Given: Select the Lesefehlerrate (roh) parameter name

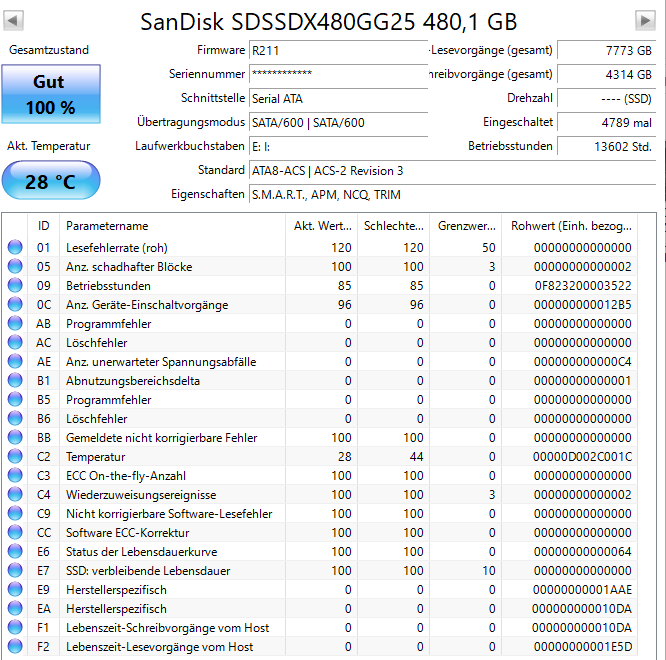Looking at the screenshot, I should pos(117,248).
